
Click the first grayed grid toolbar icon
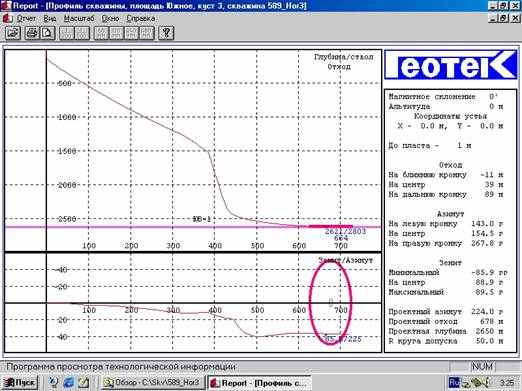67,33
